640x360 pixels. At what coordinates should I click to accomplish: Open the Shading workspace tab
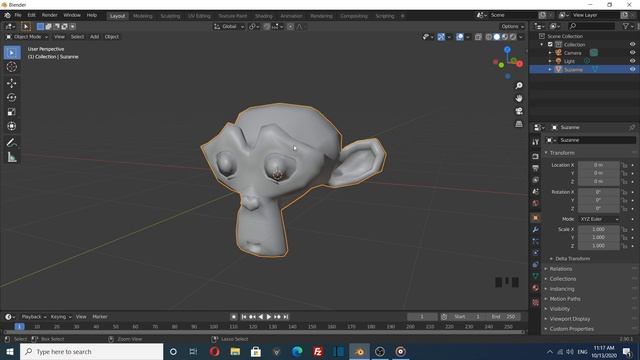click(264, 16)
